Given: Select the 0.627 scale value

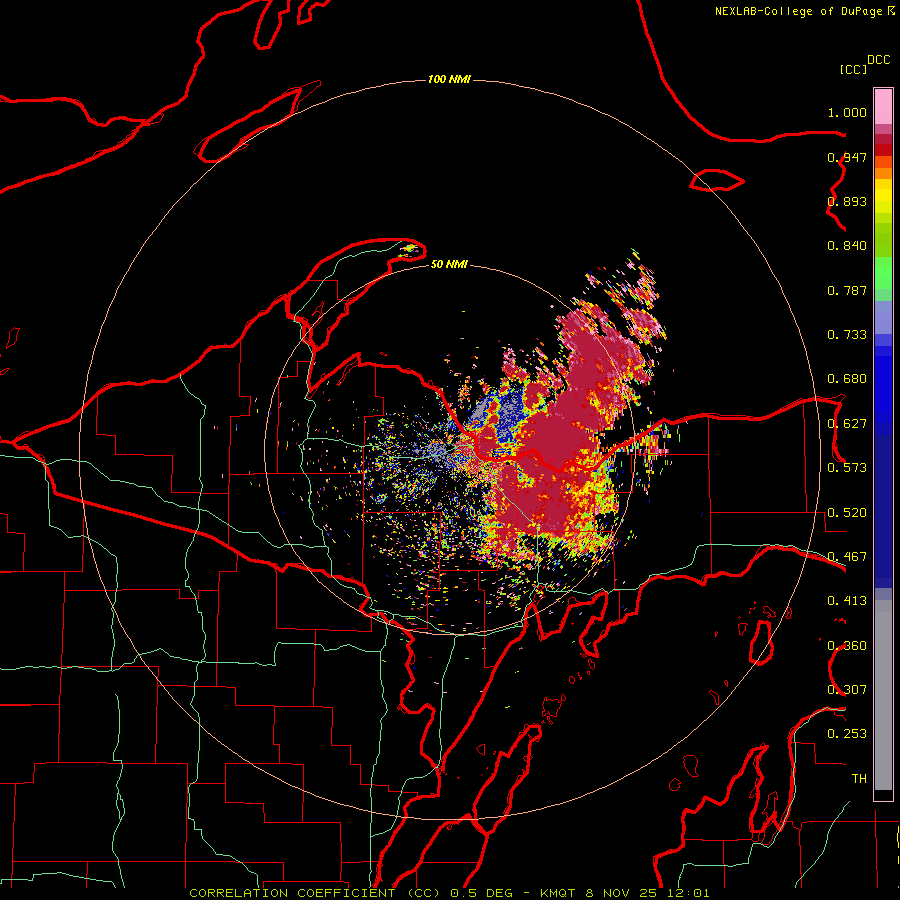Looking at the screenshot, I should pyautogui.click(x=847, y=424).
